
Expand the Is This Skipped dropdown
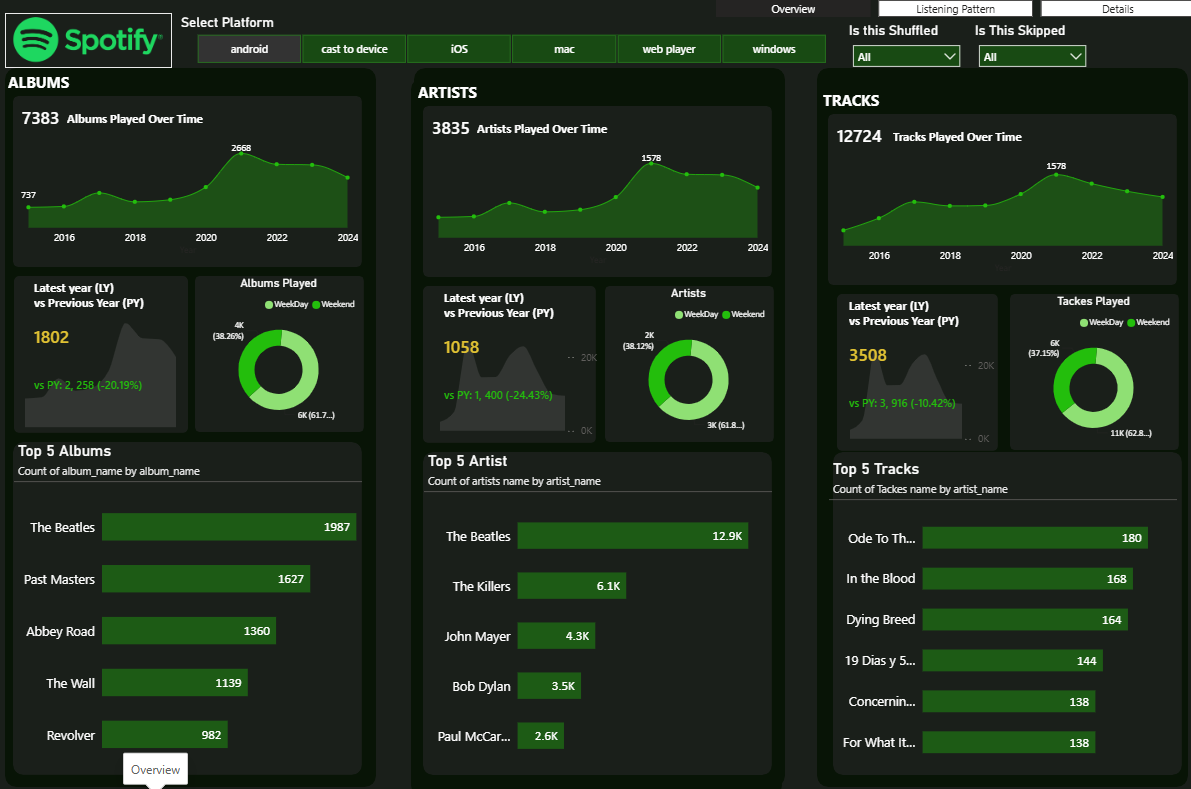[x=1032, y=56]
